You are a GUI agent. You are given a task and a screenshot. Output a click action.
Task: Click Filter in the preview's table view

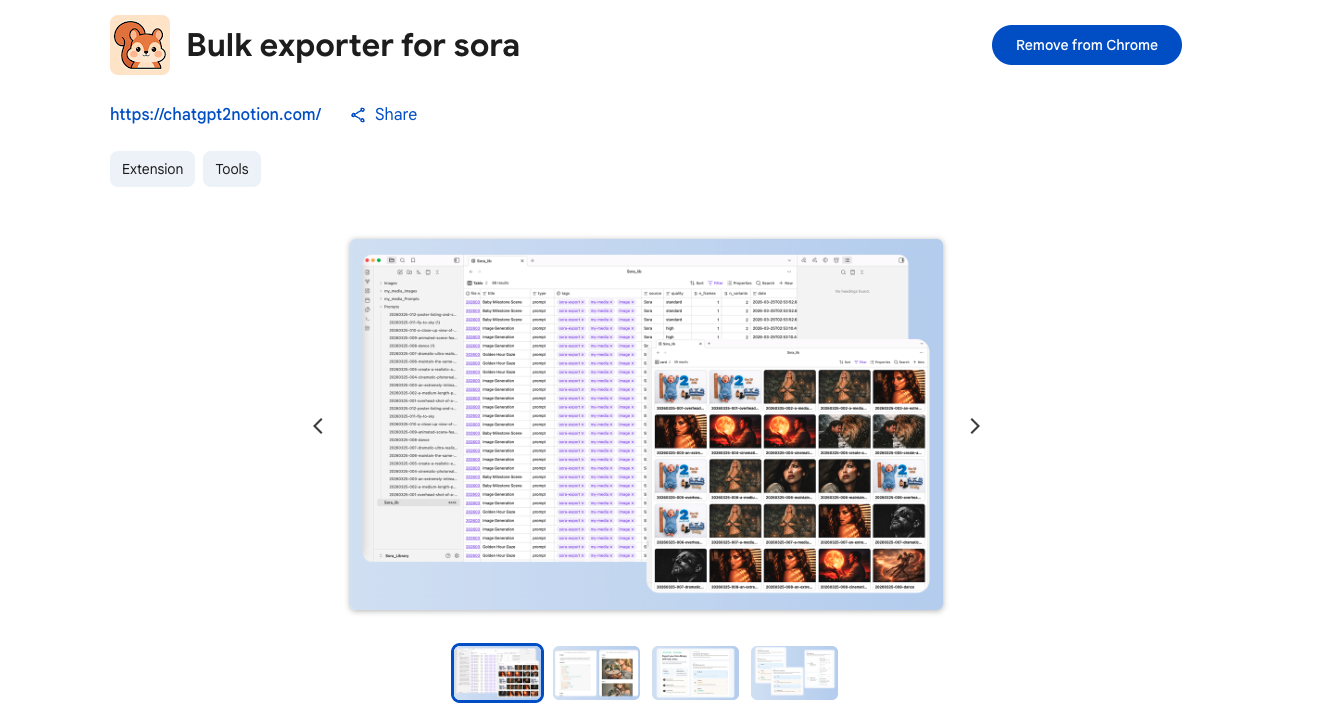(716, 283)
